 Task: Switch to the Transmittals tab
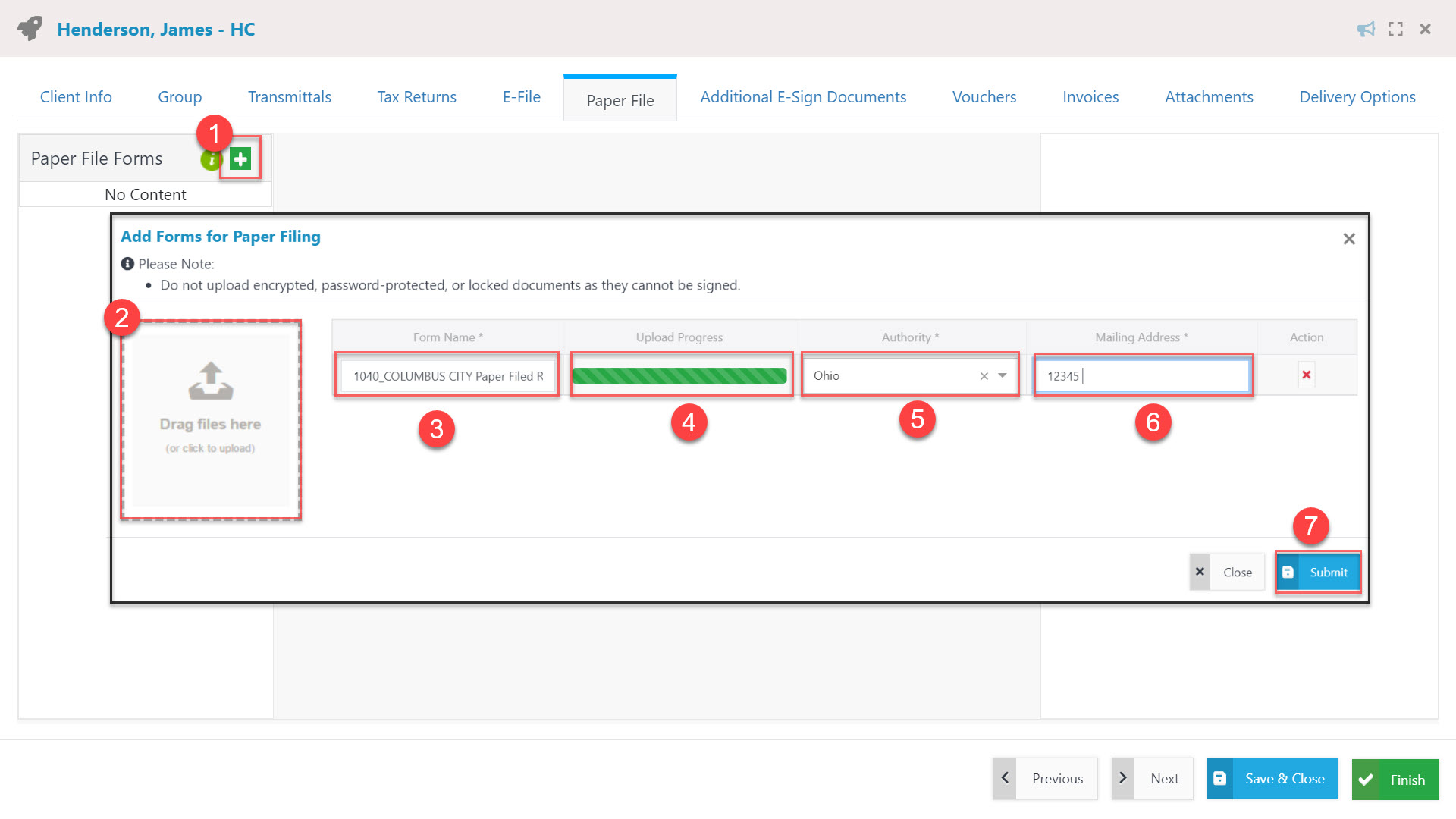point(289,97)
